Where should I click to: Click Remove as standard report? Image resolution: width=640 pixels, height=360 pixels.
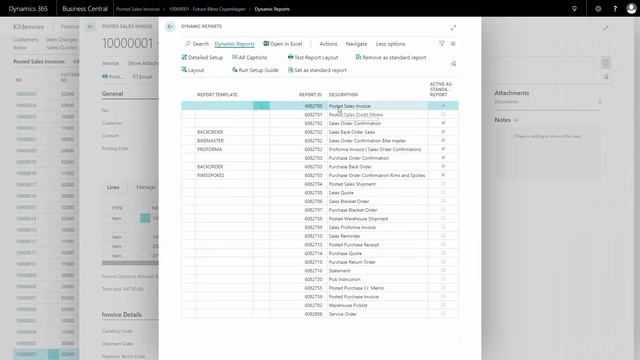click(391, 58)
